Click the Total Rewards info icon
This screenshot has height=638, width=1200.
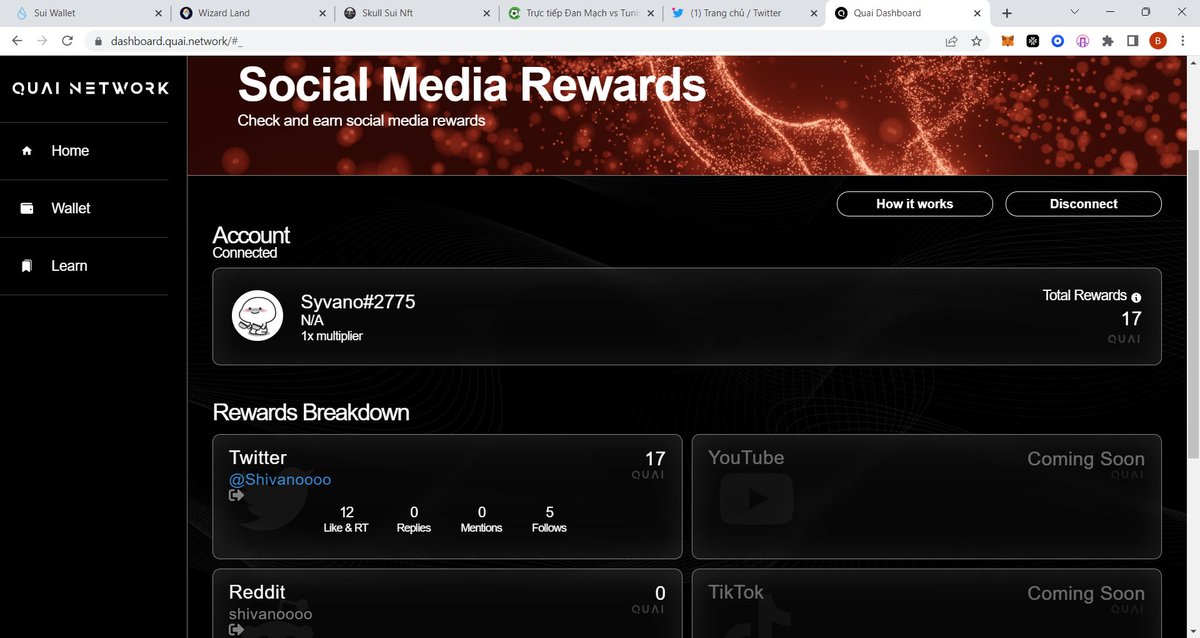[1136, 297]
